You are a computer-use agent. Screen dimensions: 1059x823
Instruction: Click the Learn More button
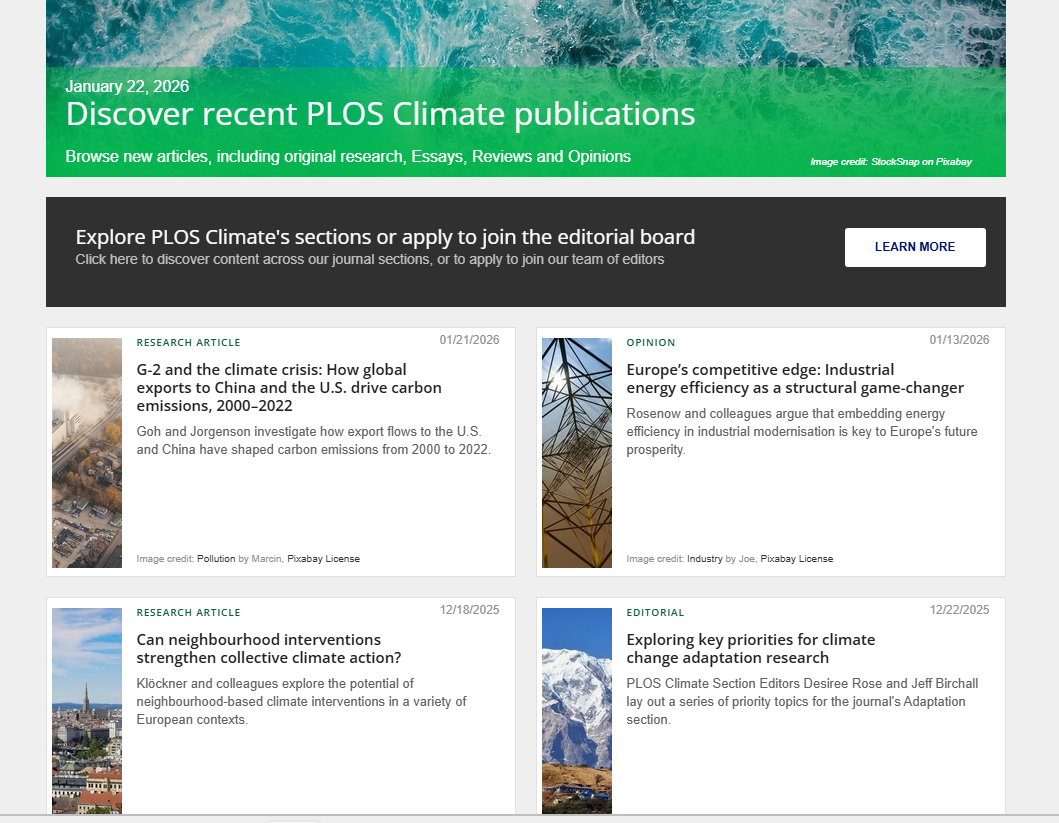[x=914, y=247]
